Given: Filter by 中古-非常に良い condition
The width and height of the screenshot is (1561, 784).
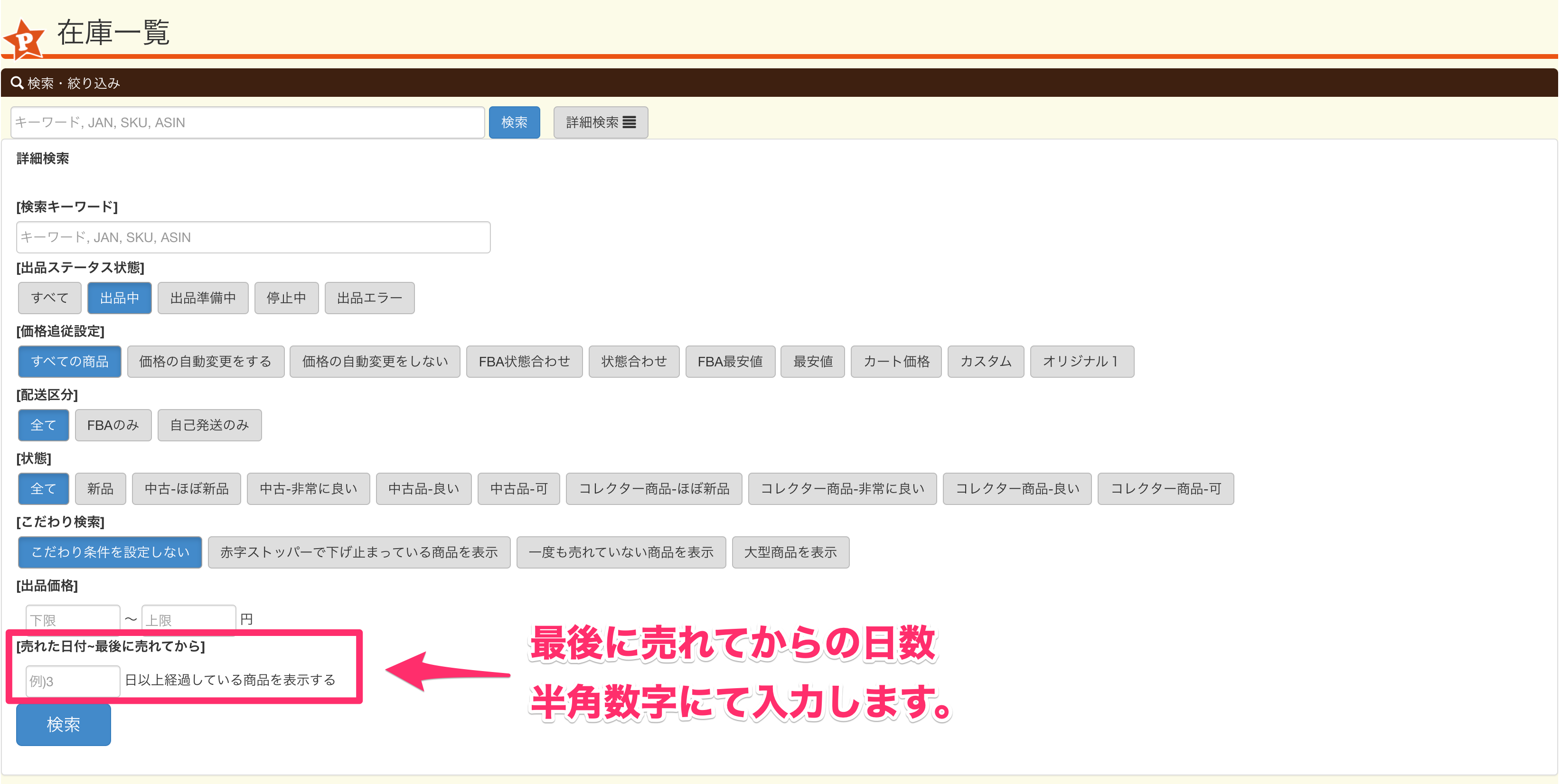Looking at the screenshot, I should click(x=309, y=489).
